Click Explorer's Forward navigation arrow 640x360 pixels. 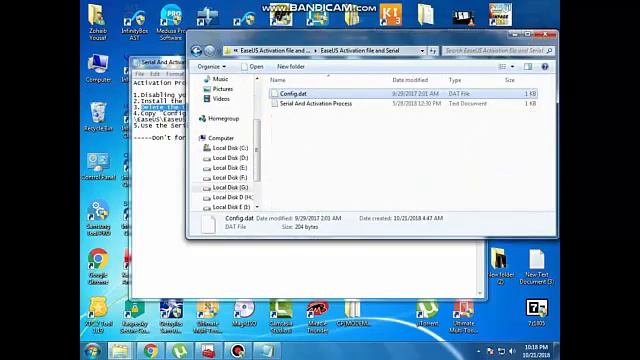(209, 51)
